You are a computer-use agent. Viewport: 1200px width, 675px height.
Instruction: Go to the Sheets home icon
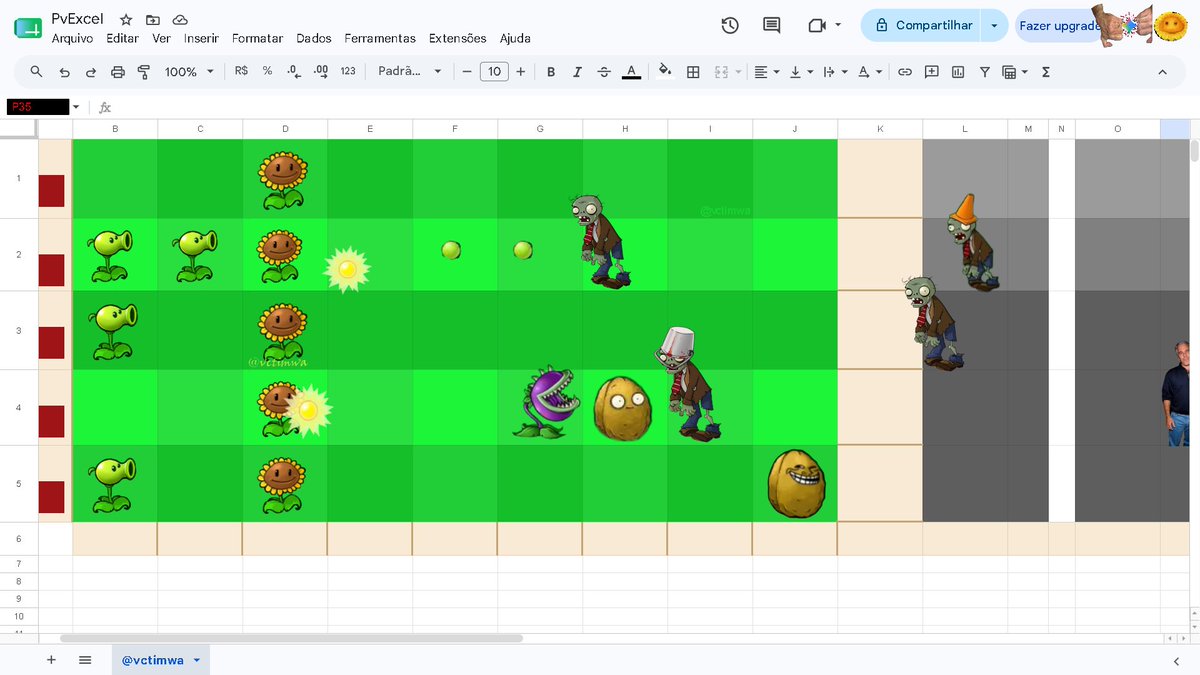[28, 27]
